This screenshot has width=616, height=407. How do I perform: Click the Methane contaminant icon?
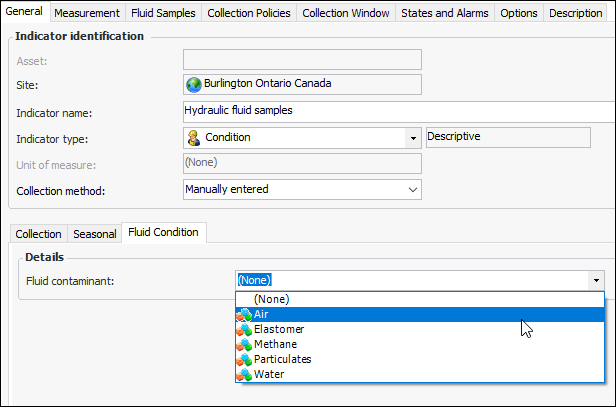click(x=245, y=344)
